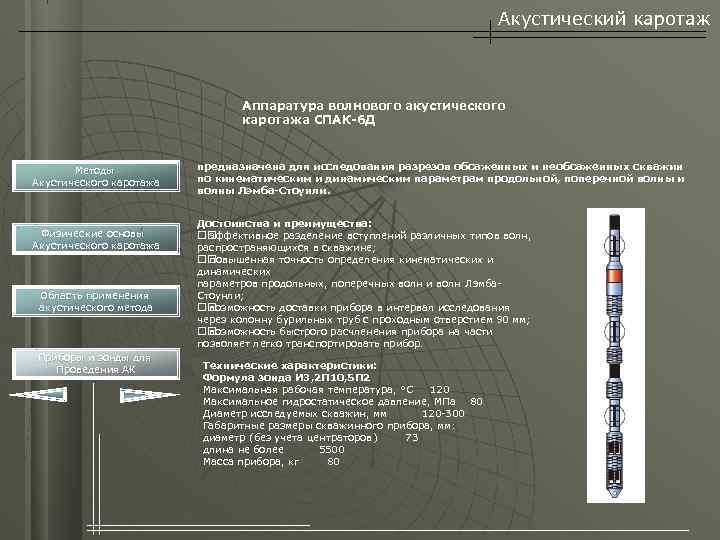Click the Масса прибора, кг line

271,461
